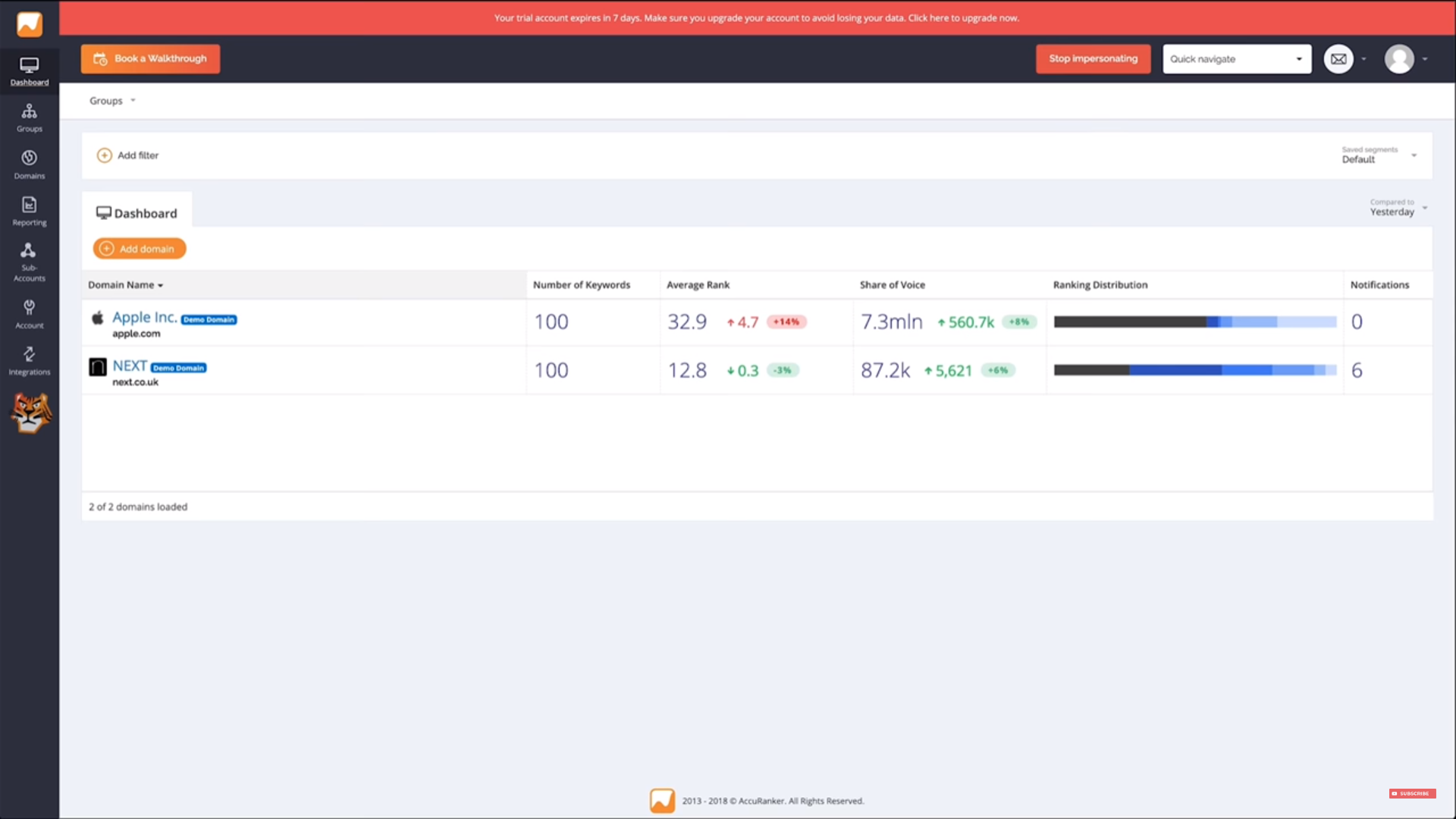This screenshot has width=1456, height=819.
Task: Expand the Quick navigate dropdown
Action: (x=1236, y=59)
